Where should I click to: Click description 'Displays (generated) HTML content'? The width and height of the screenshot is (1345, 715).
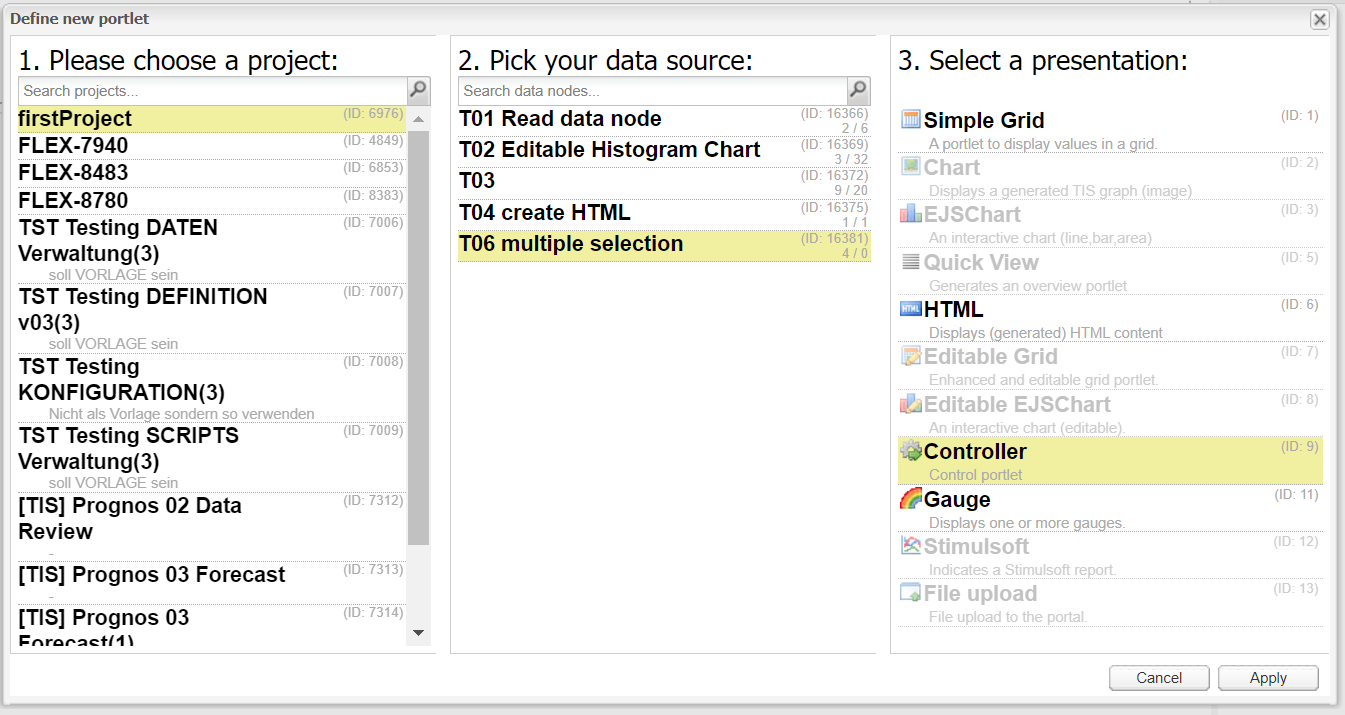pyautogui.click(x=1046, y=333)
